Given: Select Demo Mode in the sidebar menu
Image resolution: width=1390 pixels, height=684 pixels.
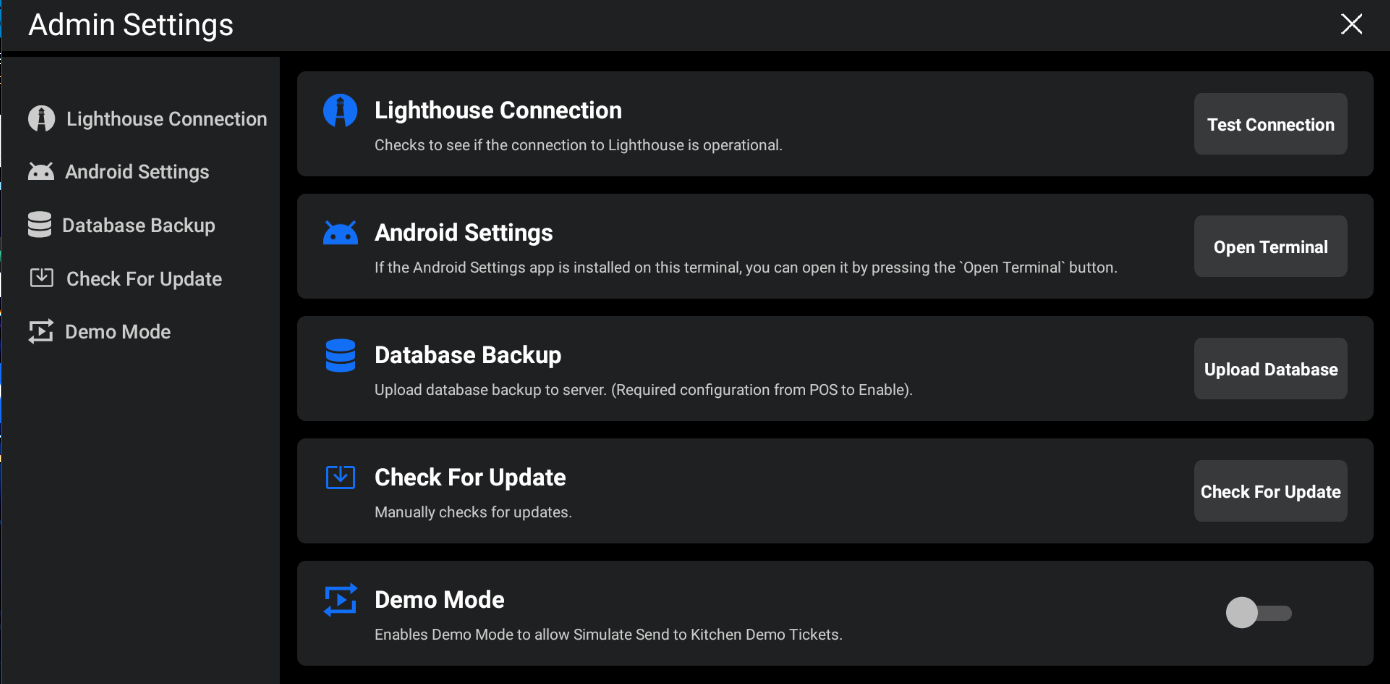Looking at the screenshot, I should [x=117, y=332].
